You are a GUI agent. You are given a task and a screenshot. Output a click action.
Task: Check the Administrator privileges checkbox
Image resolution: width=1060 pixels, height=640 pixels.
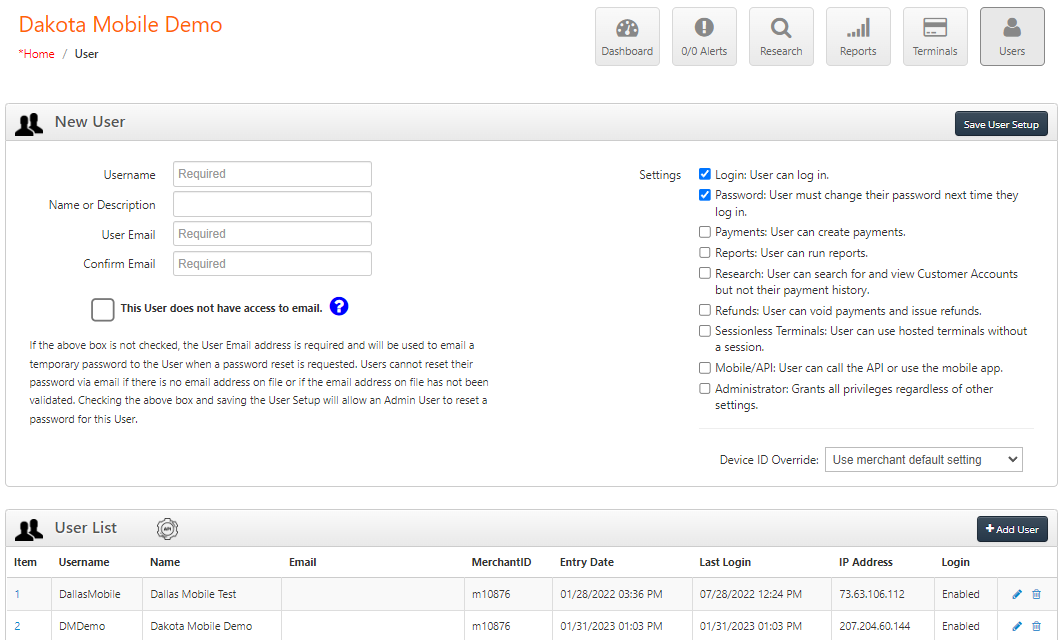(x=705, y=388)
